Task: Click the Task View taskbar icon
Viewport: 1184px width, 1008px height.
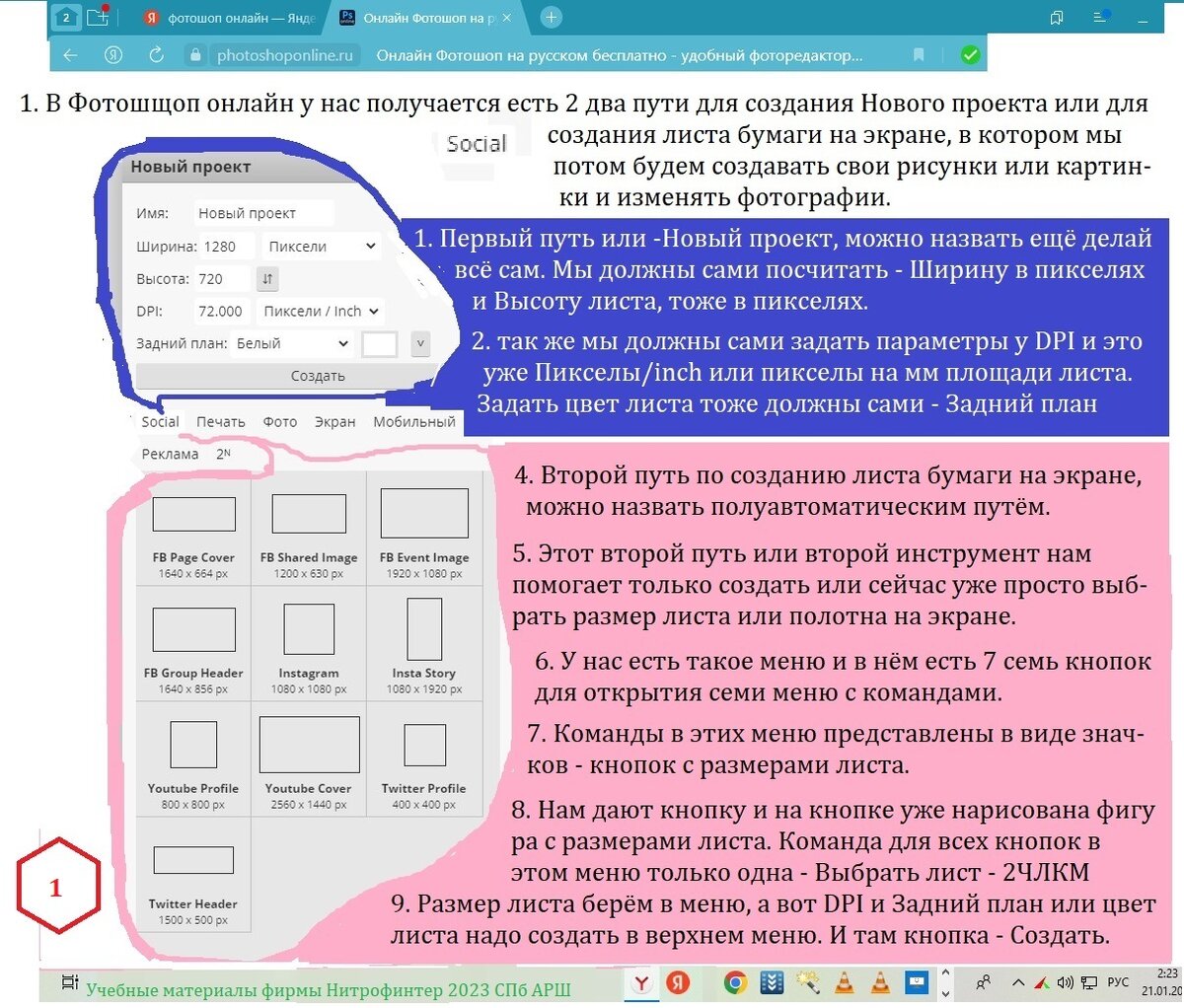Action: [69, 981]
